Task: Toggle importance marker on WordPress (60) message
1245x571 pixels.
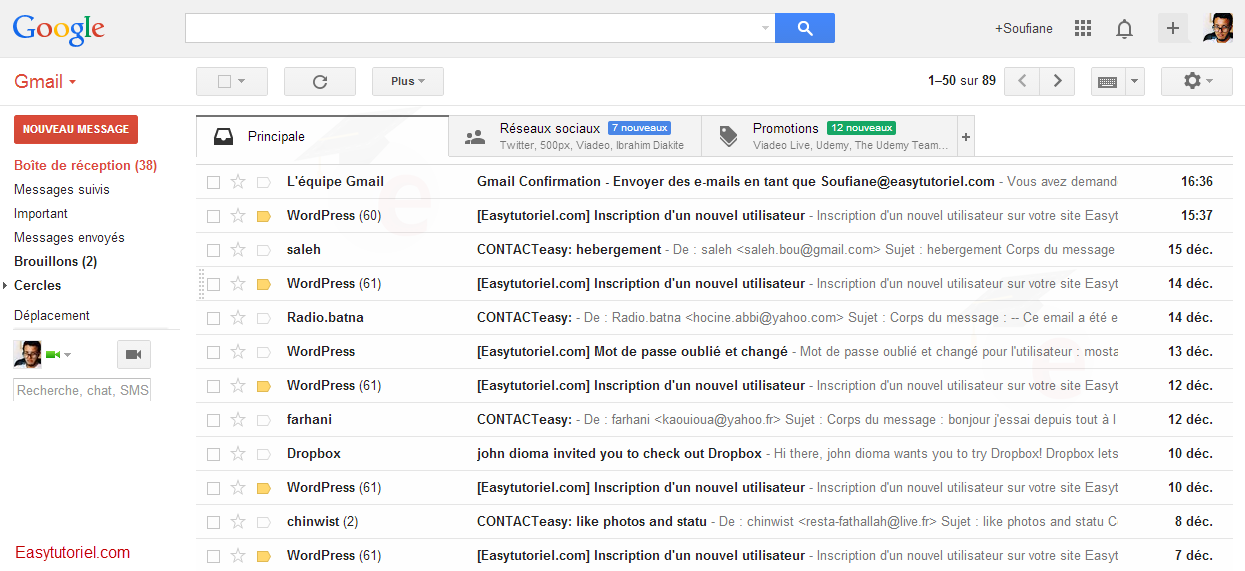Action: 264,216
